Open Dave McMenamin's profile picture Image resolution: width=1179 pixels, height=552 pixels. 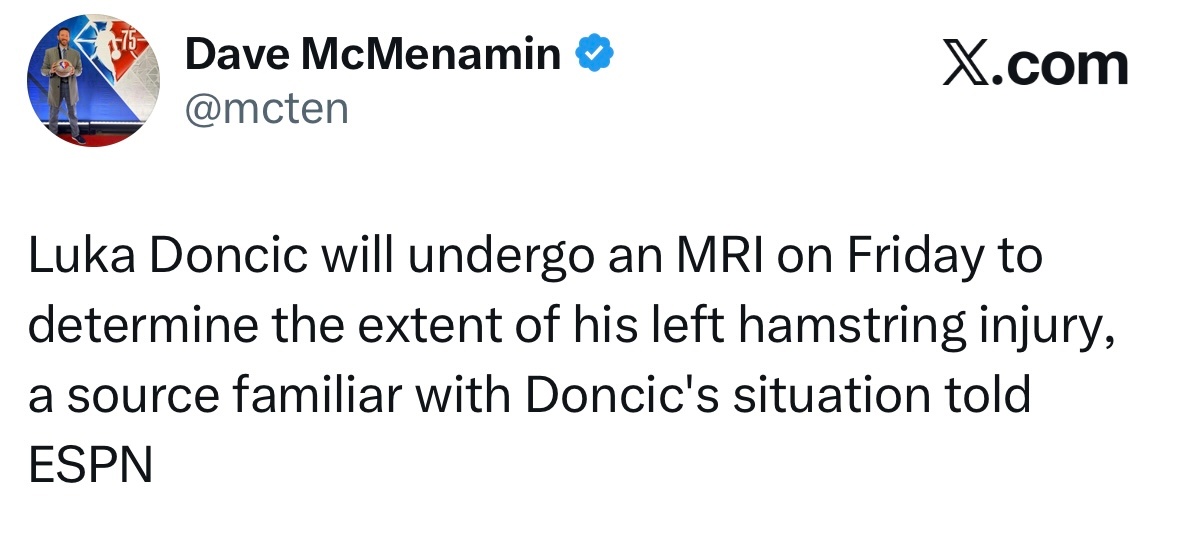pyautogui.click(x=93, y=80)
